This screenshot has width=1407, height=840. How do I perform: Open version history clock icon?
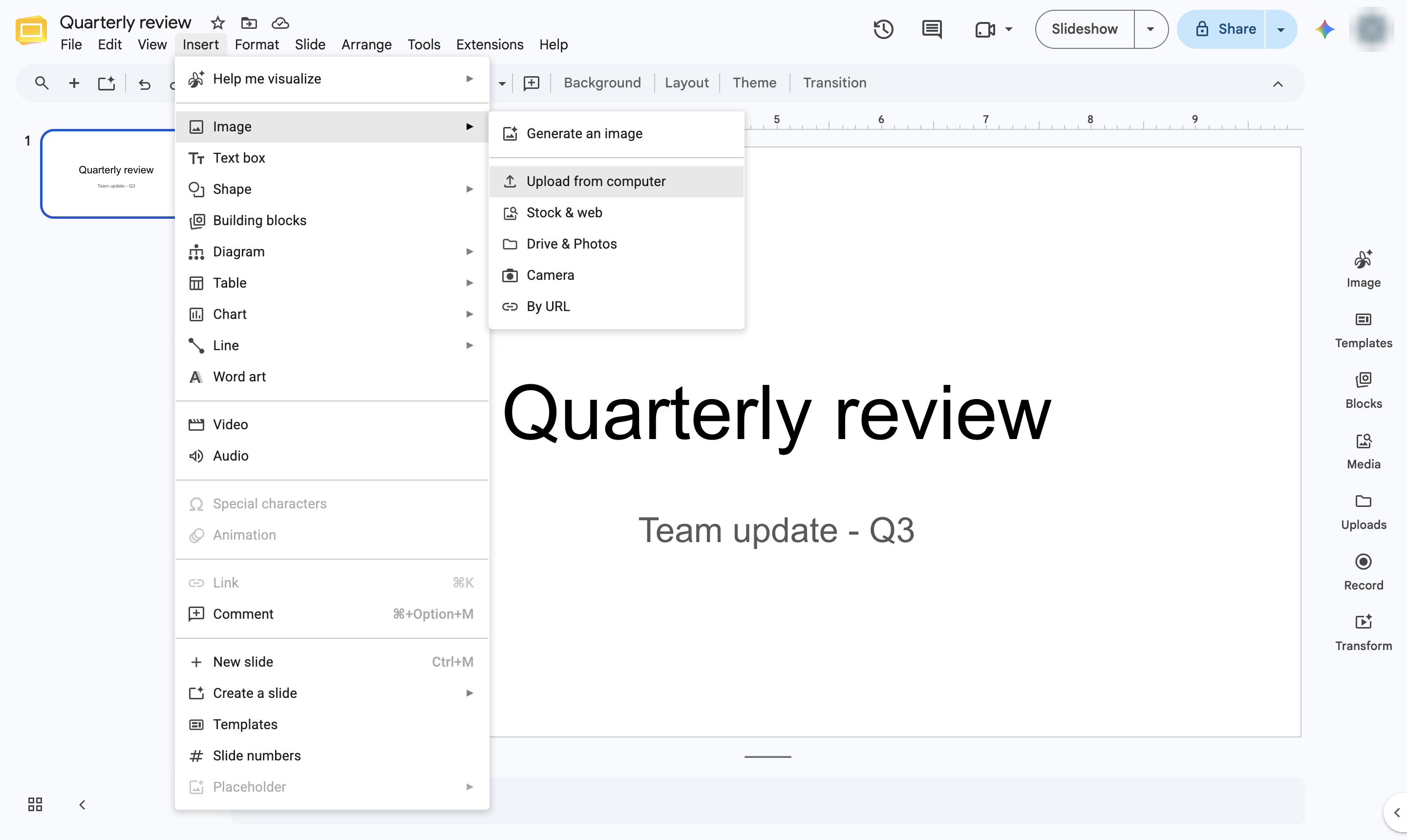[x=883, y=29]
